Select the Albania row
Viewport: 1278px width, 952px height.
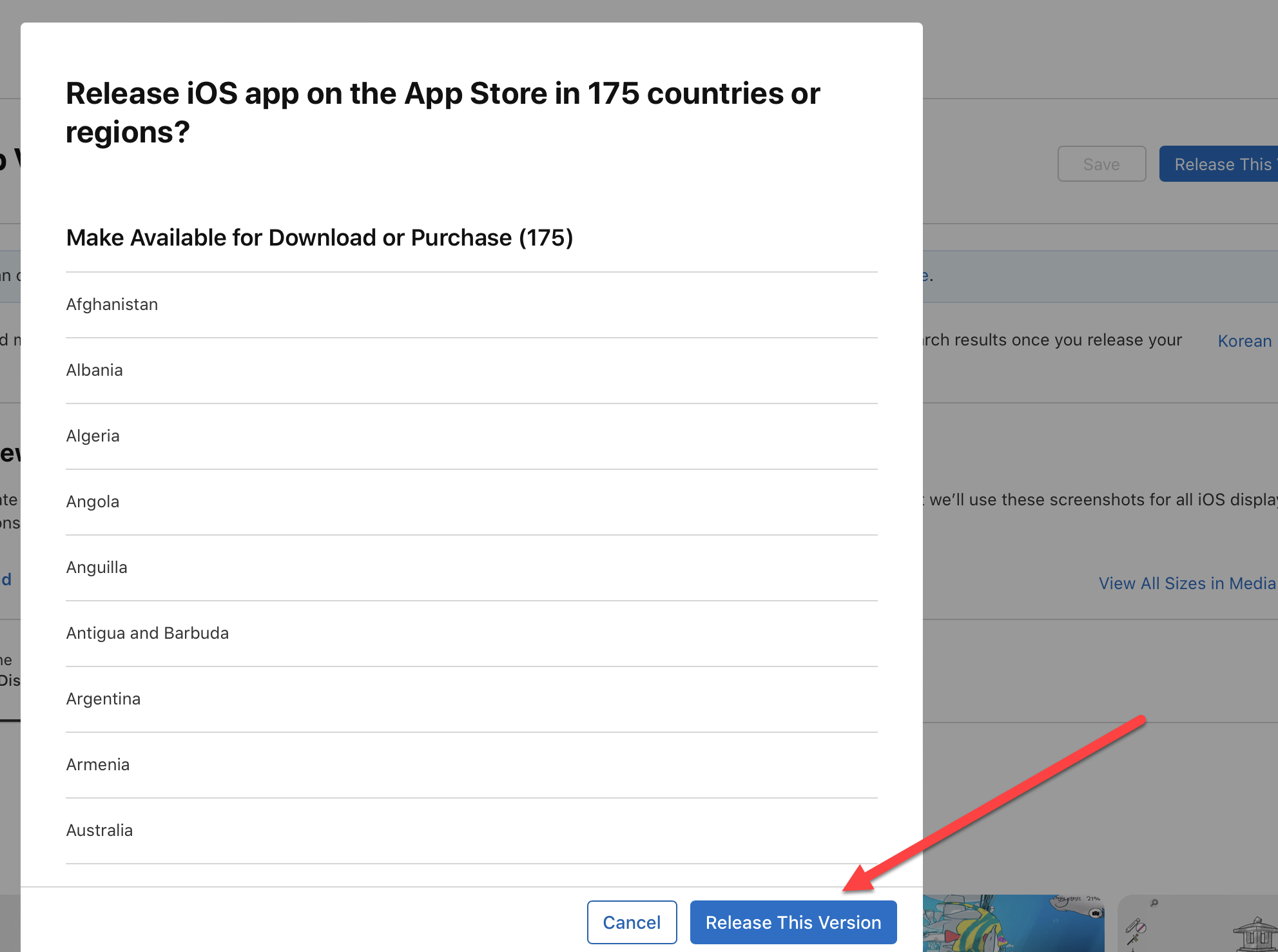click(x=95, y=370)
